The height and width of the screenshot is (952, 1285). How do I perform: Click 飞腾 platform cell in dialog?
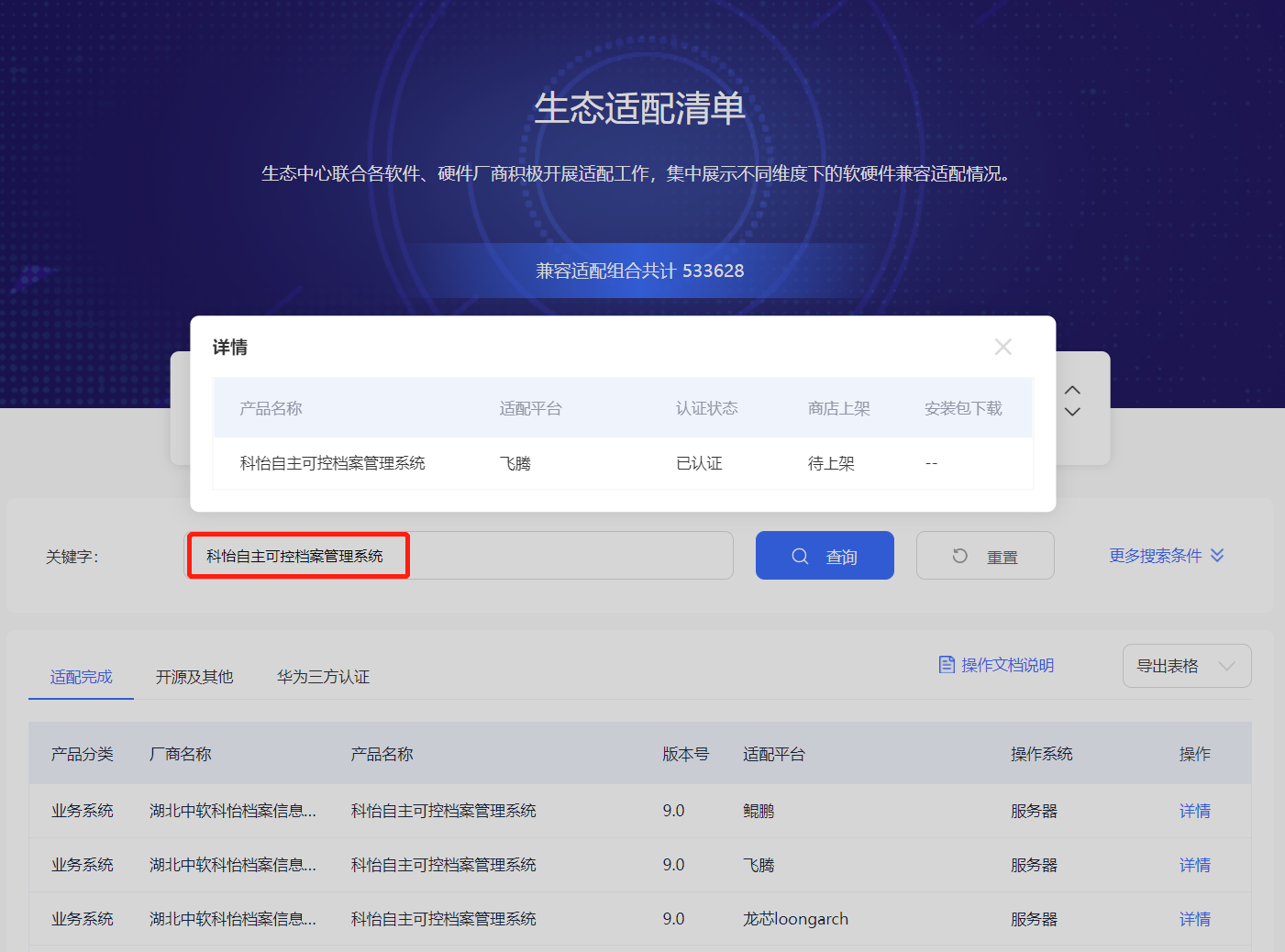click(x=515, y=463)
